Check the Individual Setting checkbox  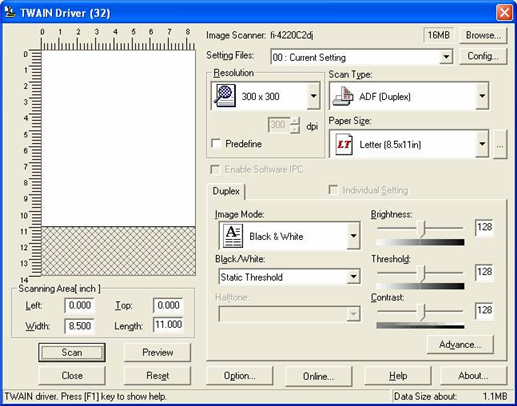click(333, 190)
